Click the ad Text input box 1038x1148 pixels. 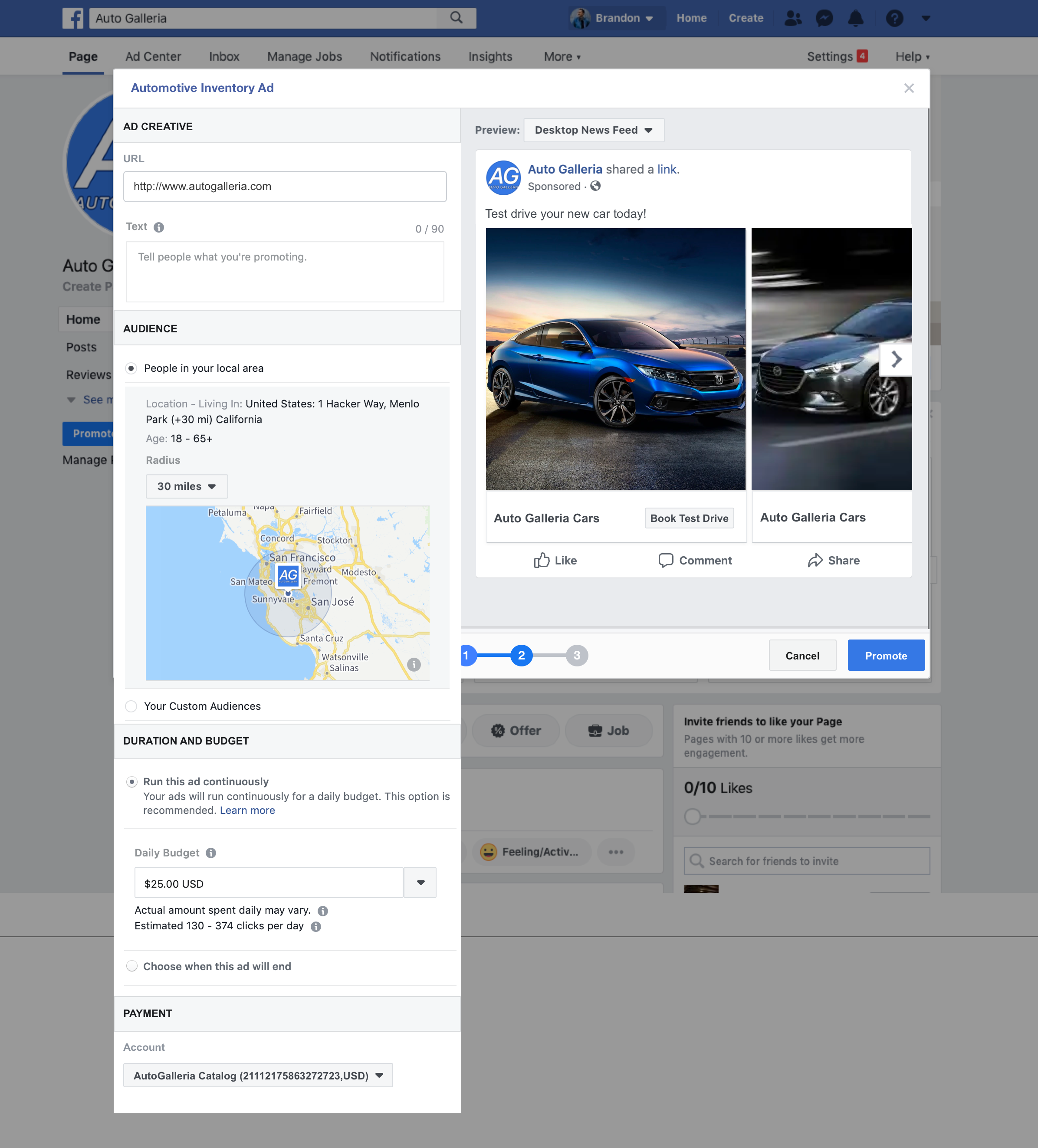285,272
